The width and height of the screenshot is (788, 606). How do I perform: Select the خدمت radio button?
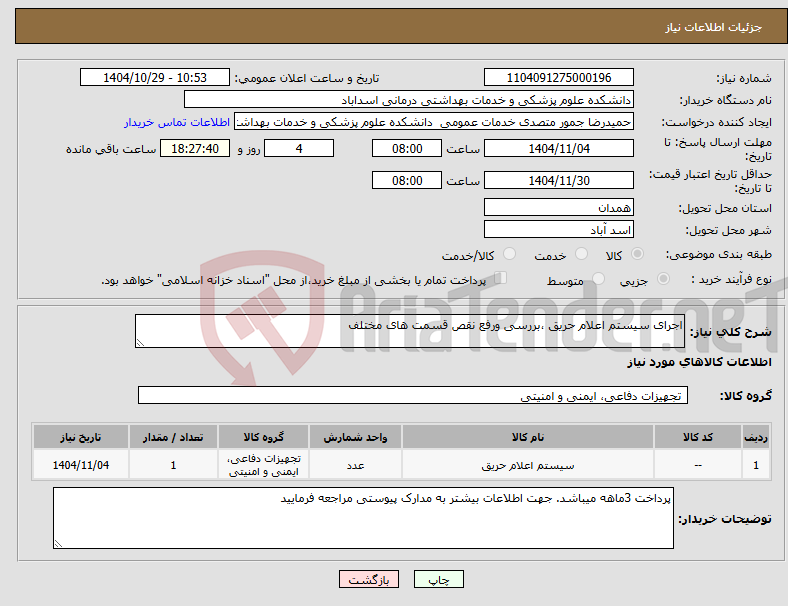pos(581,254)
